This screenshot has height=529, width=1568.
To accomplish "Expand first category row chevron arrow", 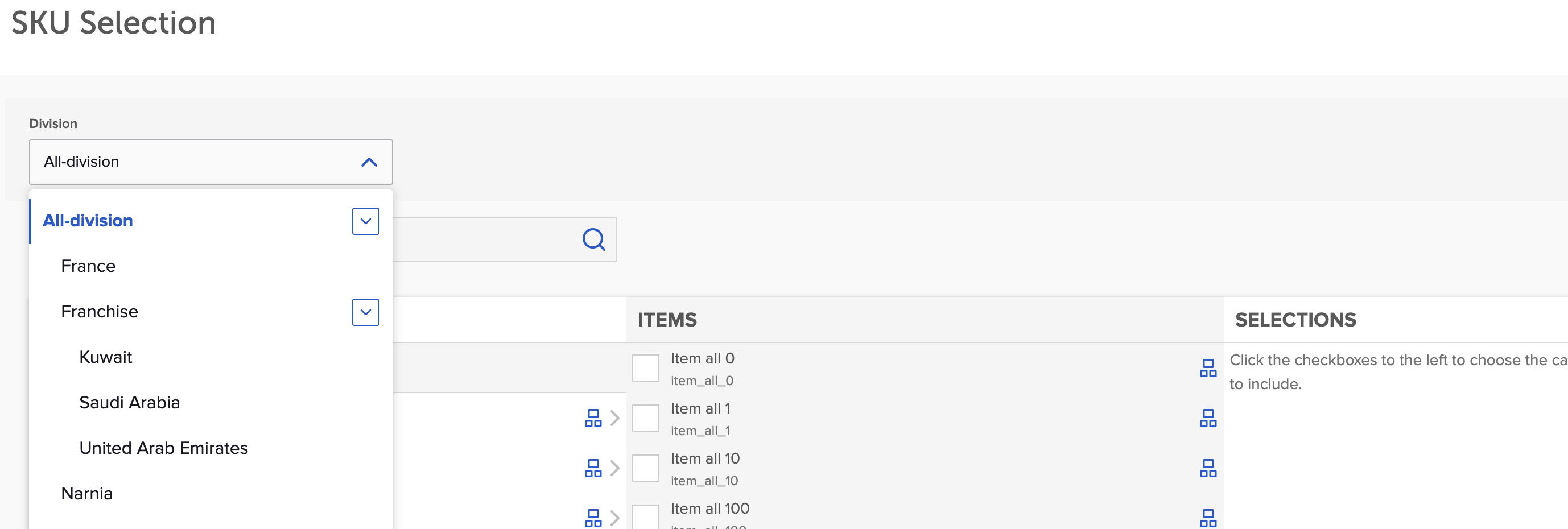I will (615, 418).
